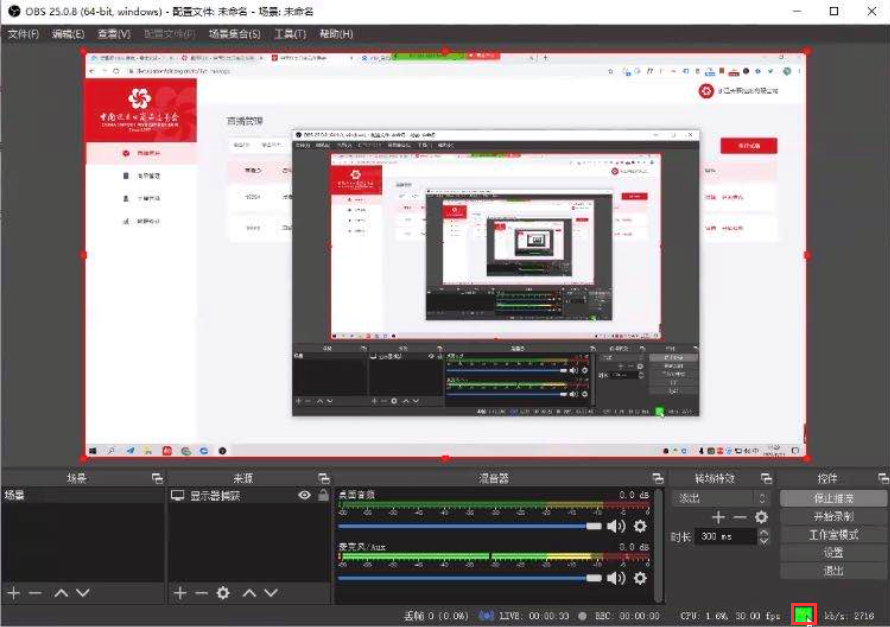The height and width of the screenshot is (627, 890).
Task: Click the desktop audio volume slider
Action: point(470,526)
